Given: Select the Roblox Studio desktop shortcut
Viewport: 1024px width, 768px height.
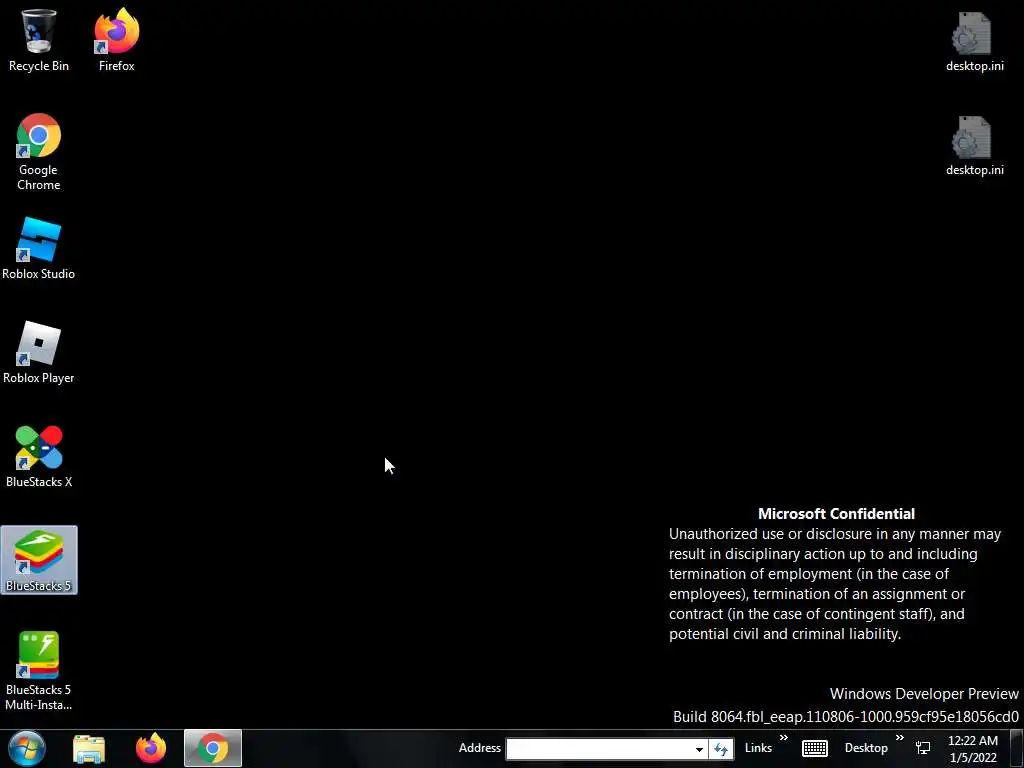Looking at the screenshot, I should click(x=39, y=249).
